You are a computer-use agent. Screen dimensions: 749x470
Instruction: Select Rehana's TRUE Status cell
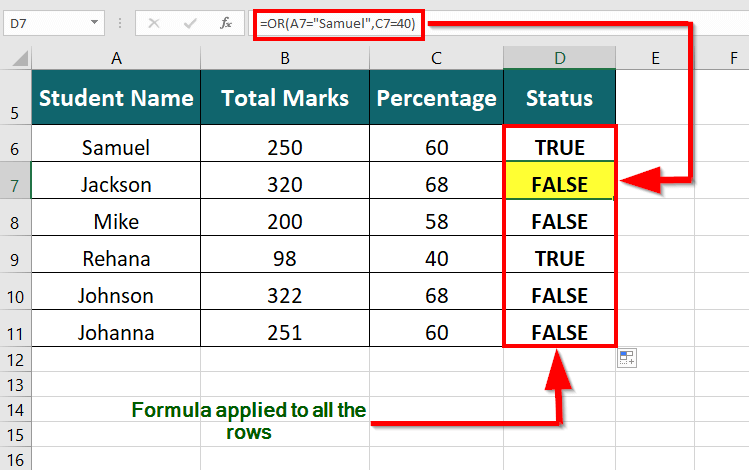[559, 255]
